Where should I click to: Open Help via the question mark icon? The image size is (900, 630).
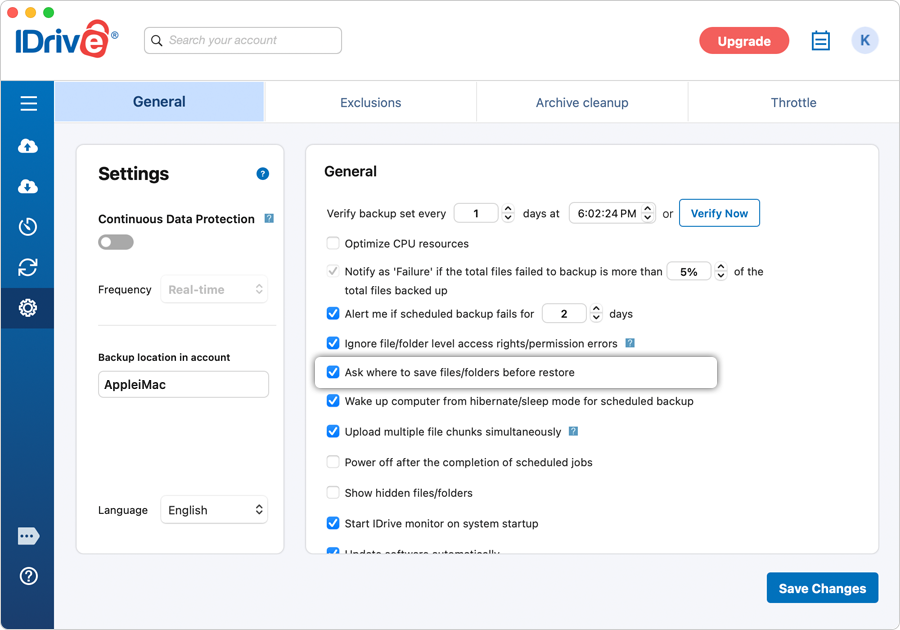pos(27,576)
